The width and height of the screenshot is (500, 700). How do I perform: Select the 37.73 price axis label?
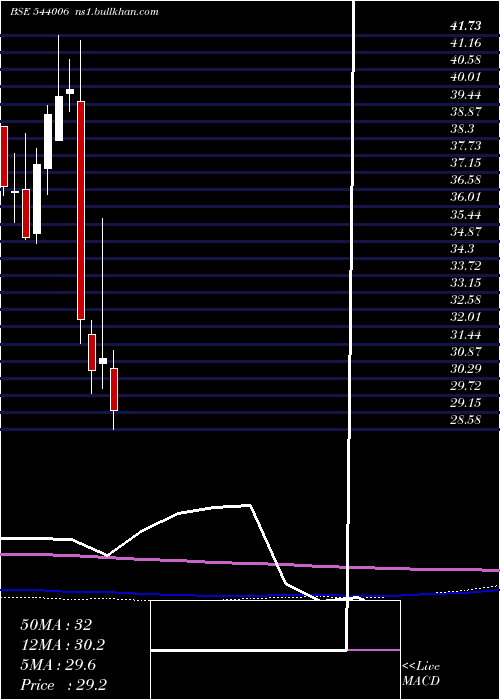point(466,146)
